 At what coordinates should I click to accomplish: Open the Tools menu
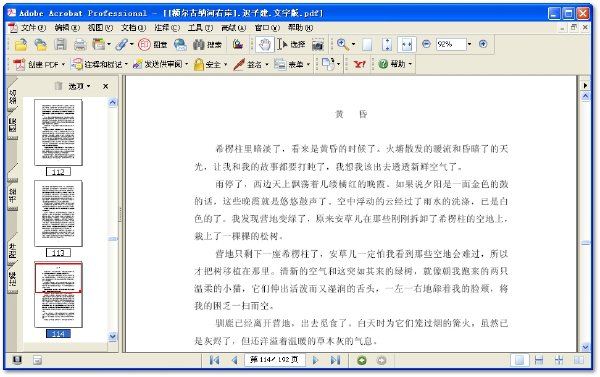(x=200, y=28)
